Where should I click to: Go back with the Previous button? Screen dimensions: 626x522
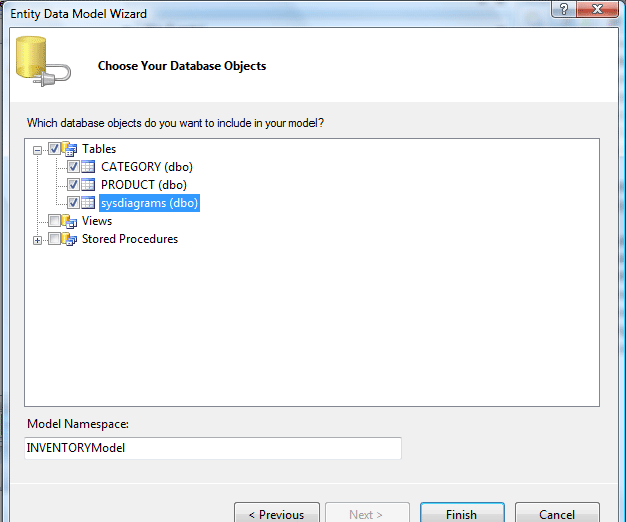tap(277, 514)
